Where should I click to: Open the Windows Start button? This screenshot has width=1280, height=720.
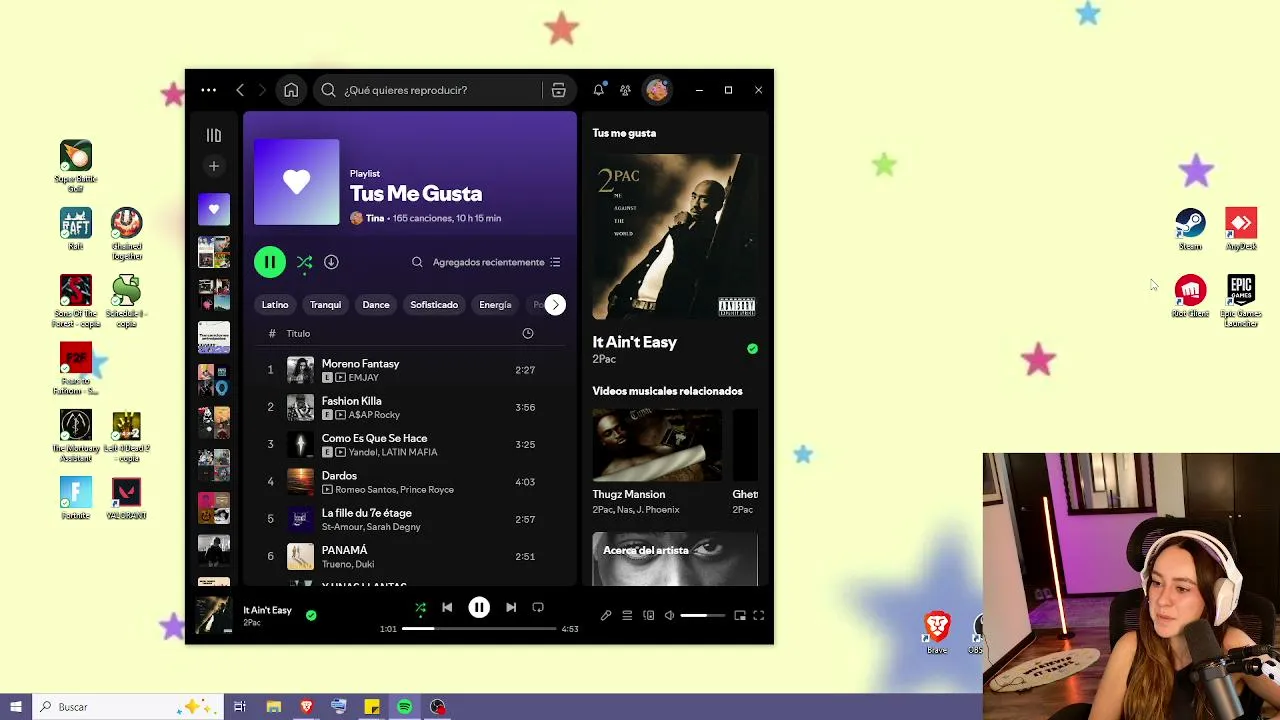coord(16,707)
